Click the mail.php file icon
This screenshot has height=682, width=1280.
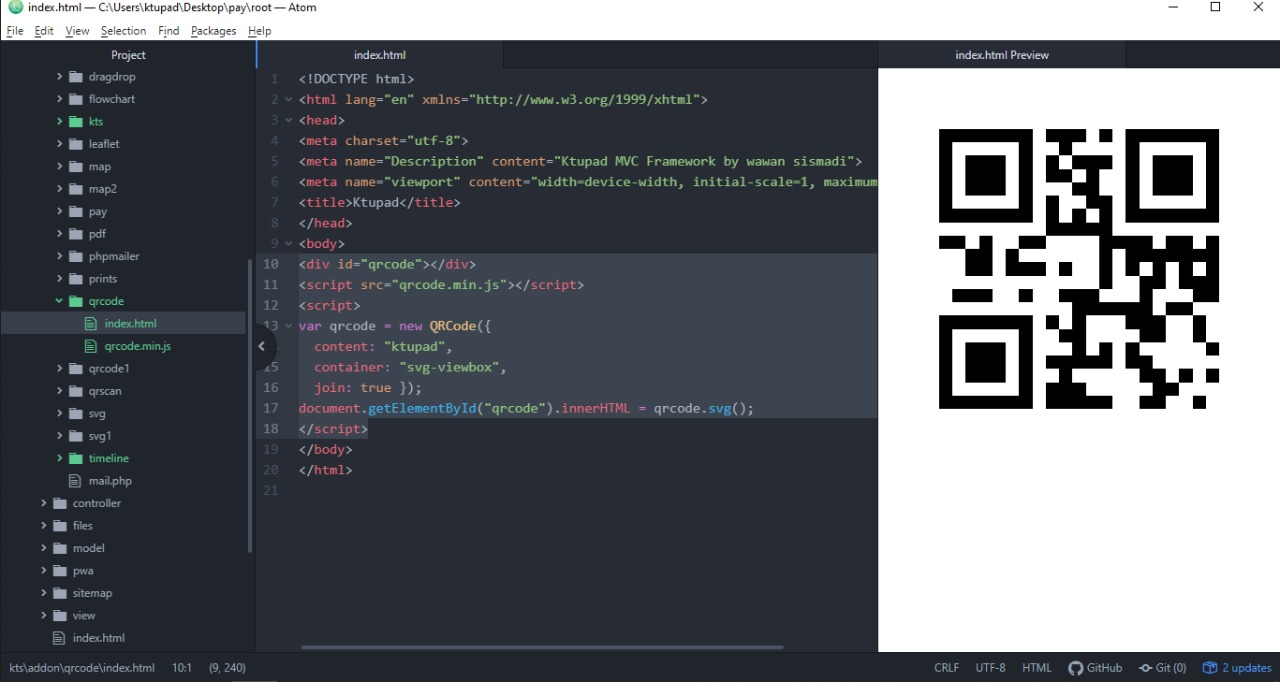point(74,480)
